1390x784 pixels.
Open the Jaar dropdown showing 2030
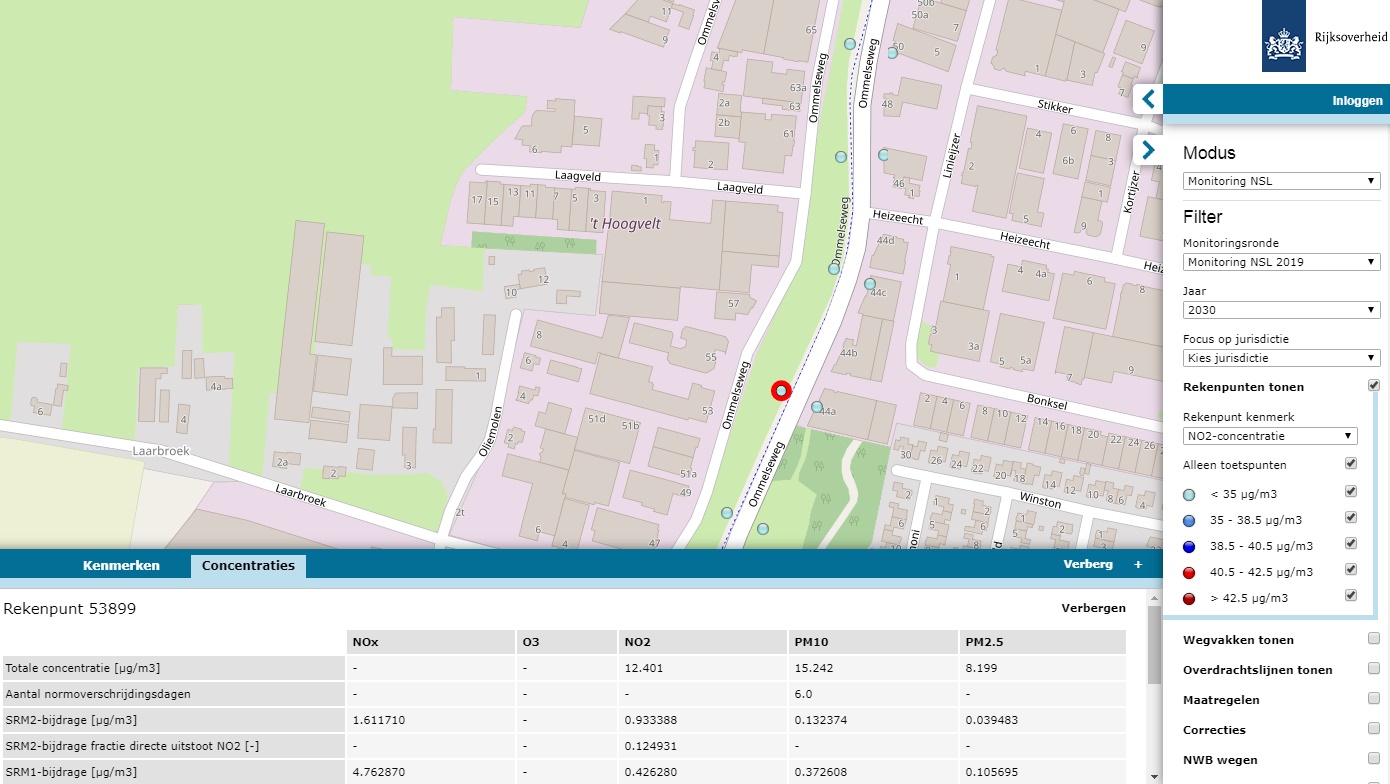[1281, 310]
